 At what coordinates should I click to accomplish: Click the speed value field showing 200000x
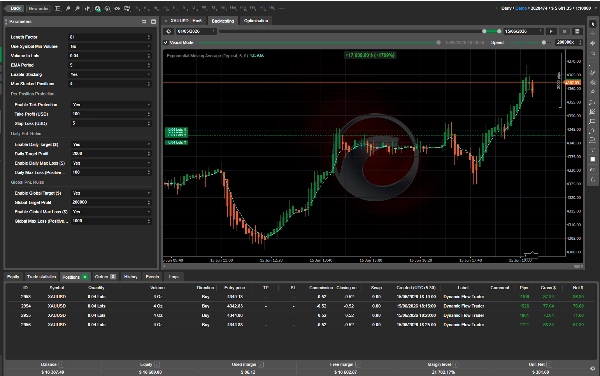569,42
